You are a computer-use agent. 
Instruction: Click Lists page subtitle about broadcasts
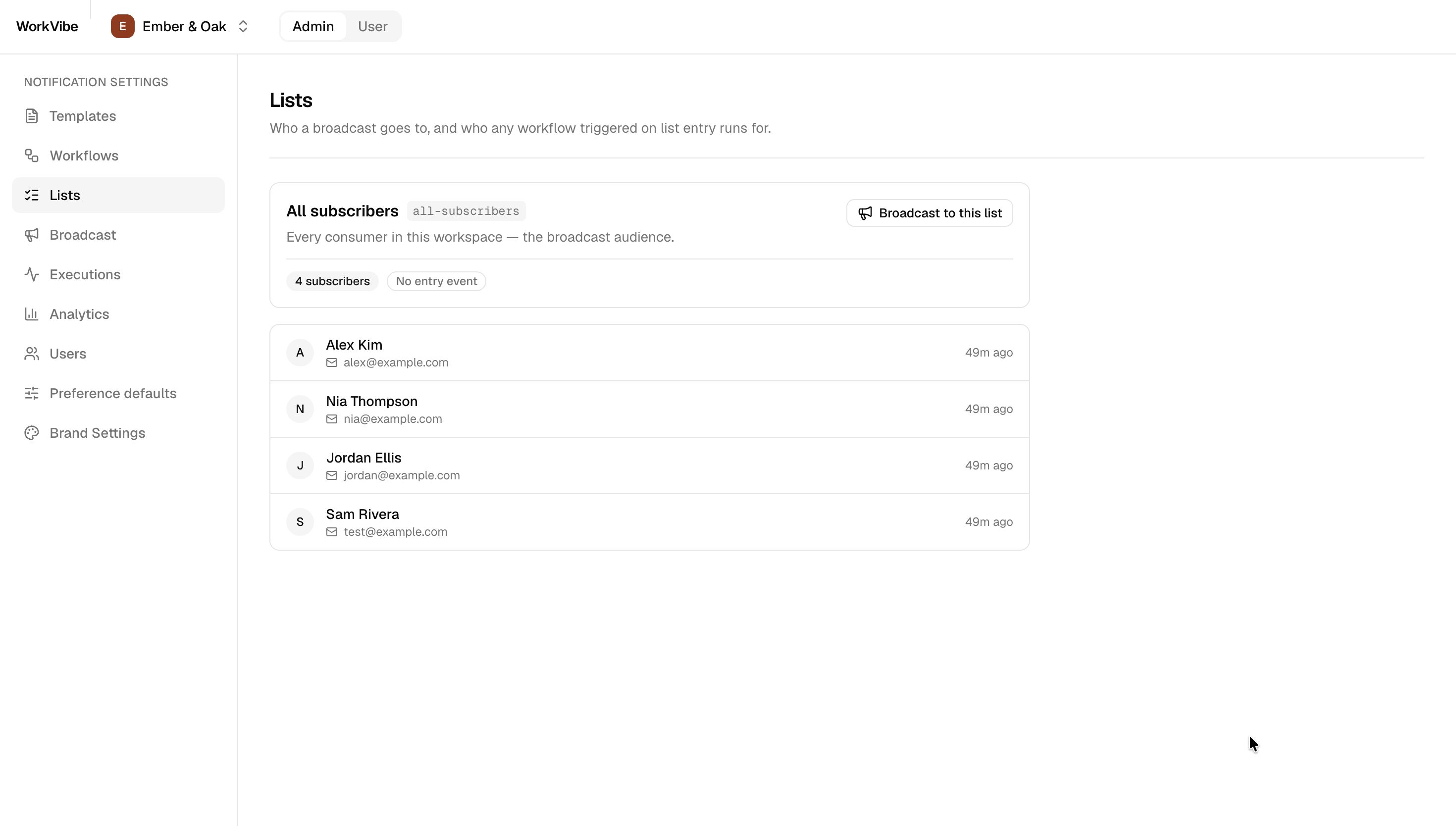(x=520, y=128)
